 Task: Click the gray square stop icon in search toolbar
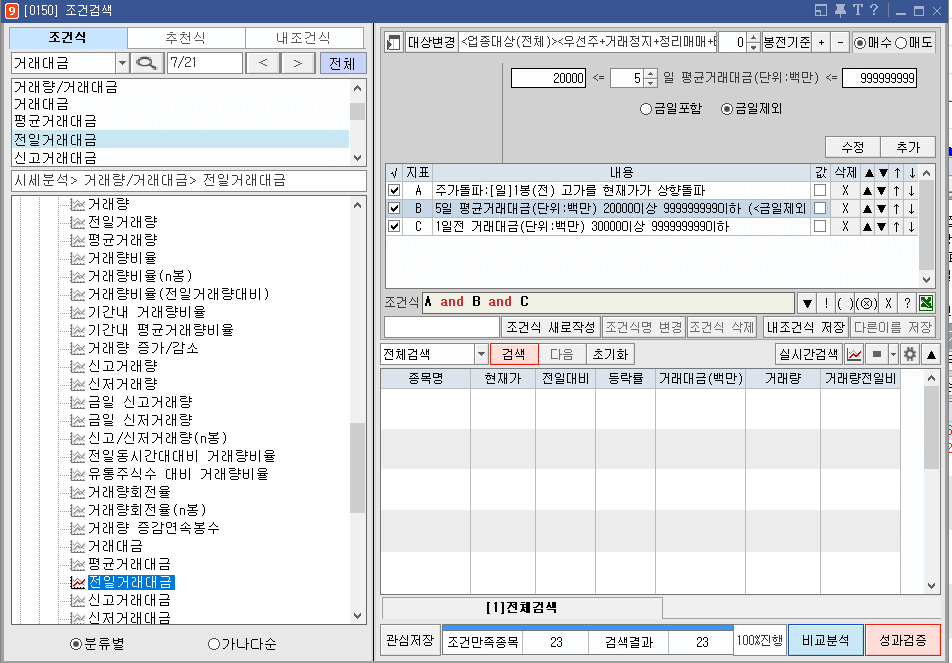pos(876,354)
